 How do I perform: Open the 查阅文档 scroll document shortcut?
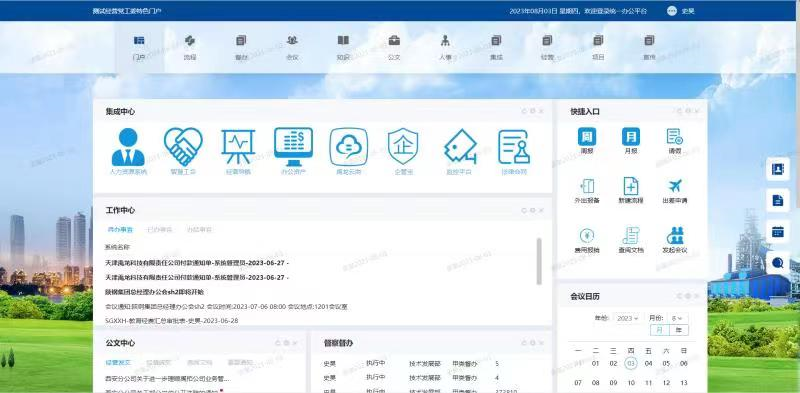coord(631,236)
